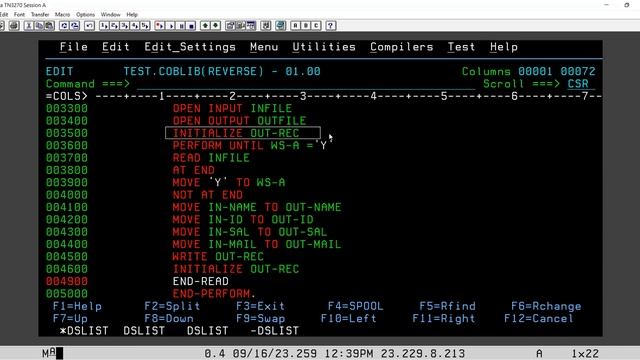Image resolution: width=640 pixels, height=360 pixels.
Task: Click the Print toolbar icon
Action: coord(14,26)
